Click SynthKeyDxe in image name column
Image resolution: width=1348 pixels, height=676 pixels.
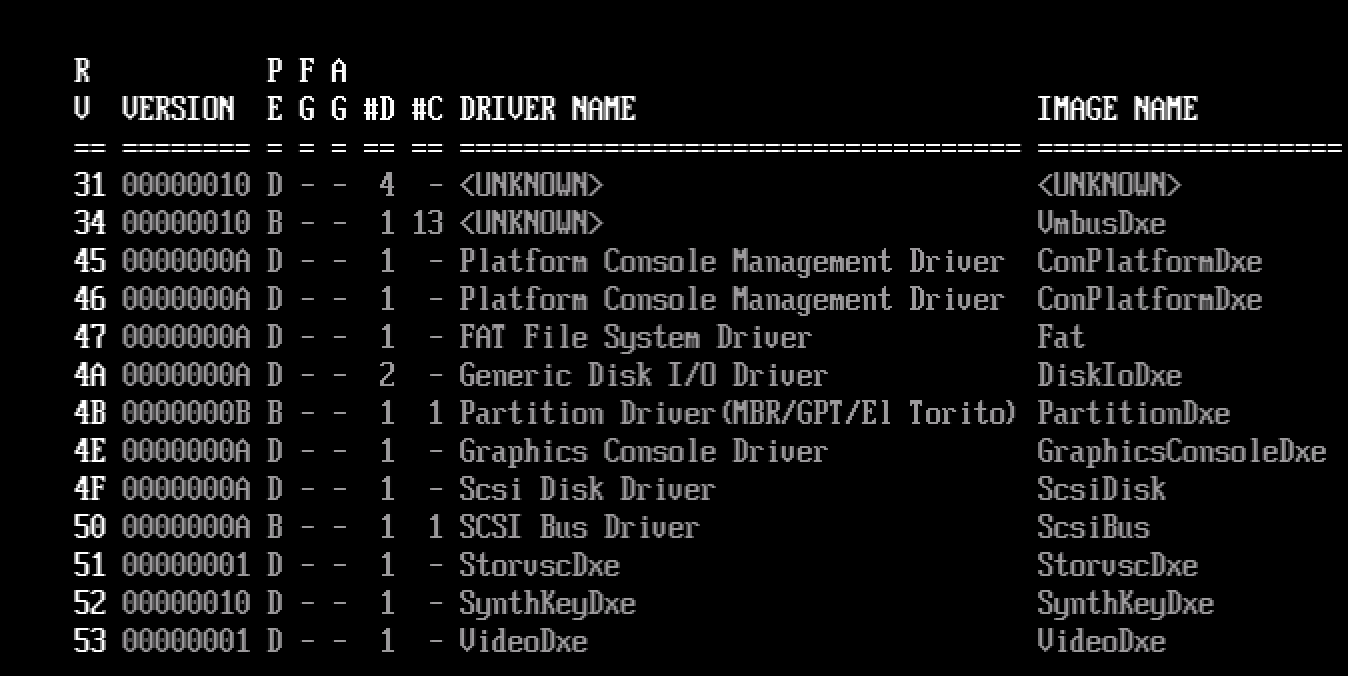click(1125, 603)
